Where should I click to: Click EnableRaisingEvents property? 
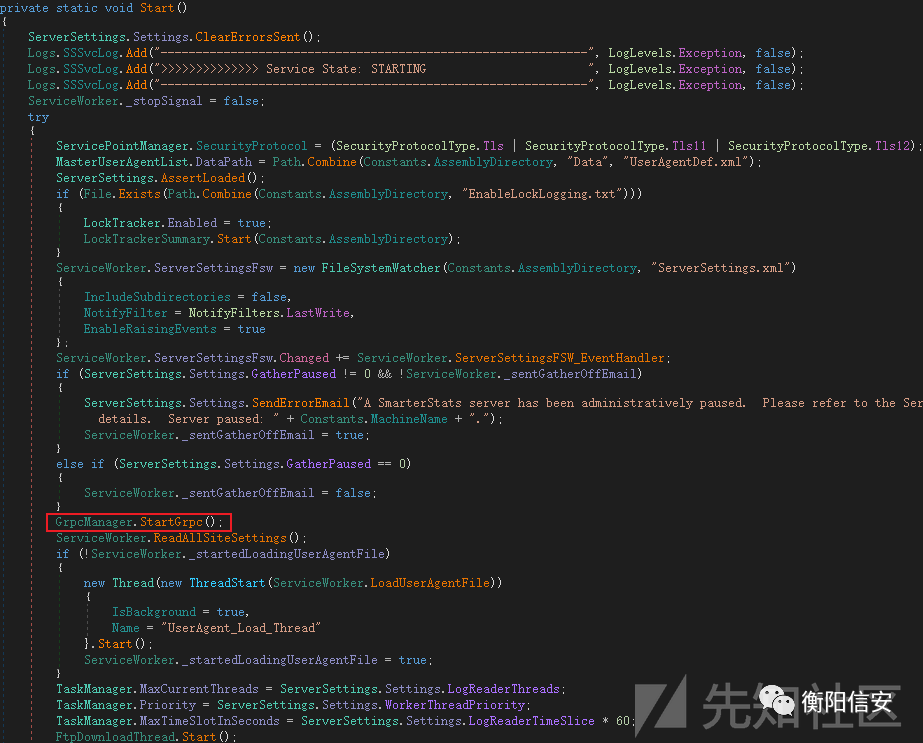[150, 329]
